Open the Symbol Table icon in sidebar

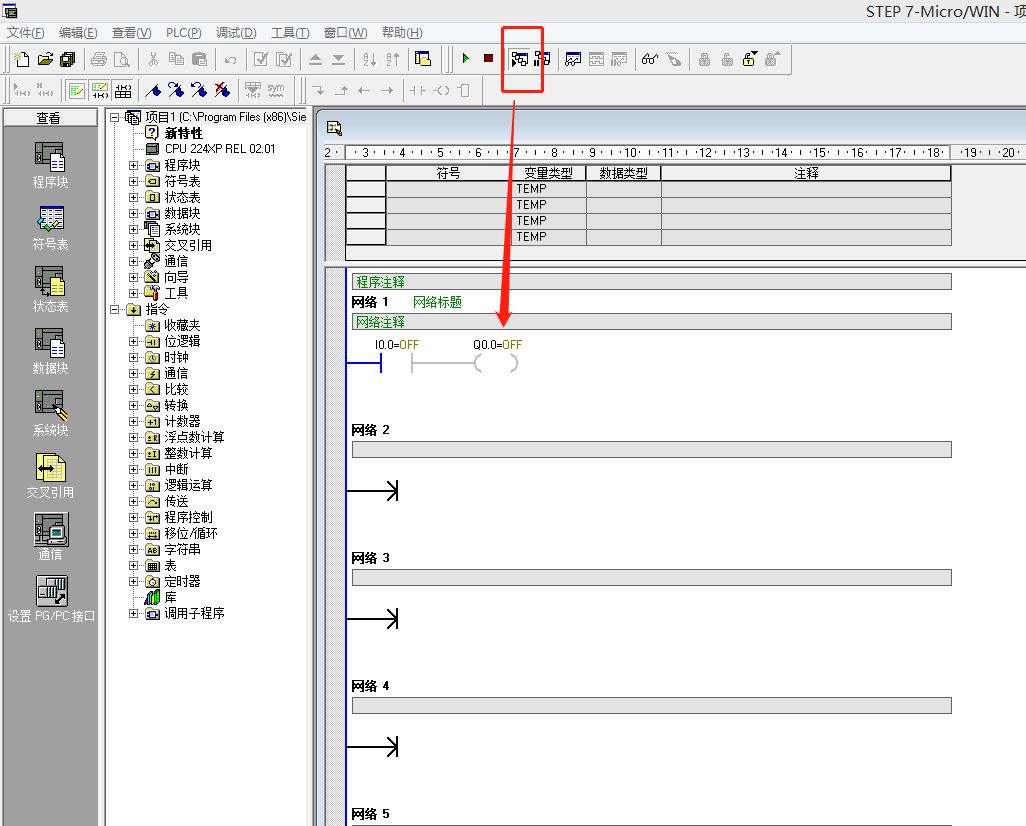click(49, 219)
